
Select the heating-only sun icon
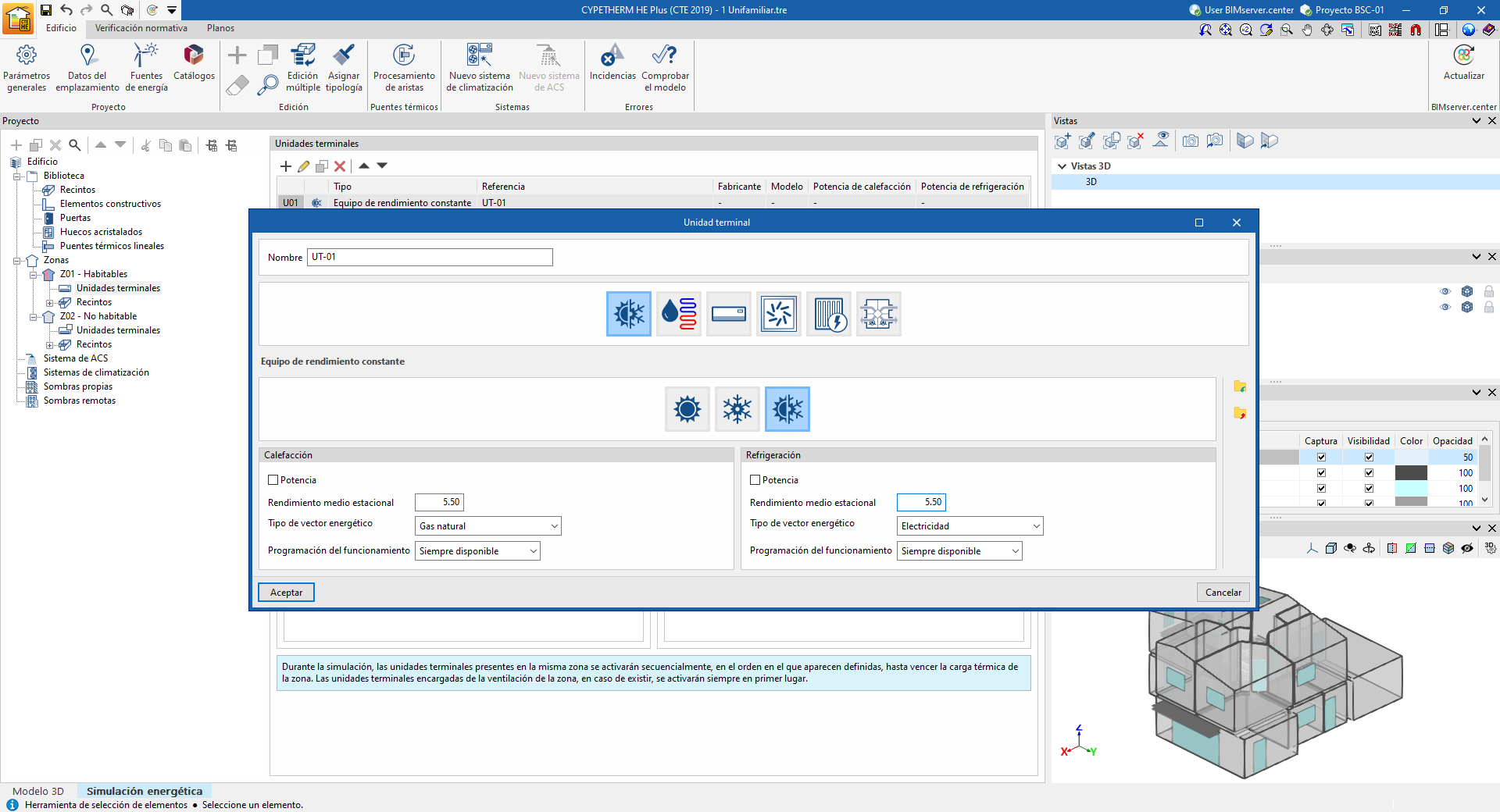click(x=687, y=409)
